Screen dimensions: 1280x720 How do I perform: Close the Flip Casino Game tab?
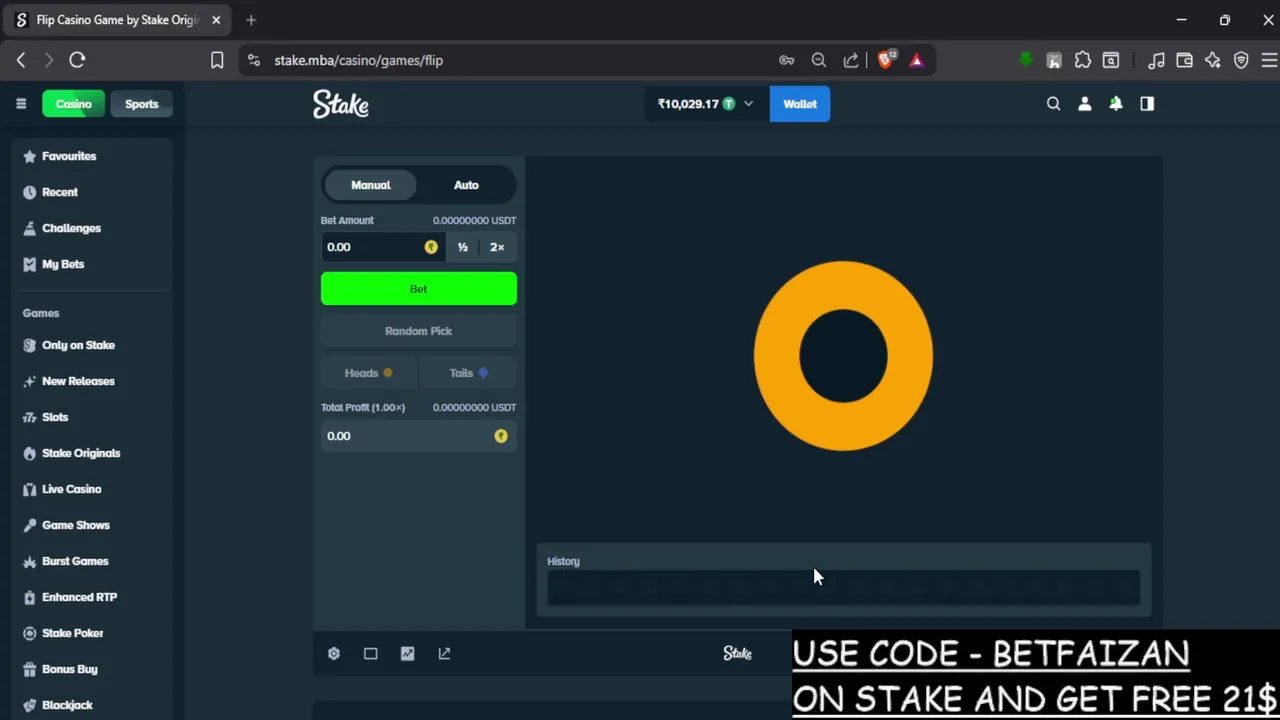pyautogui.click(x=216, y=20)
